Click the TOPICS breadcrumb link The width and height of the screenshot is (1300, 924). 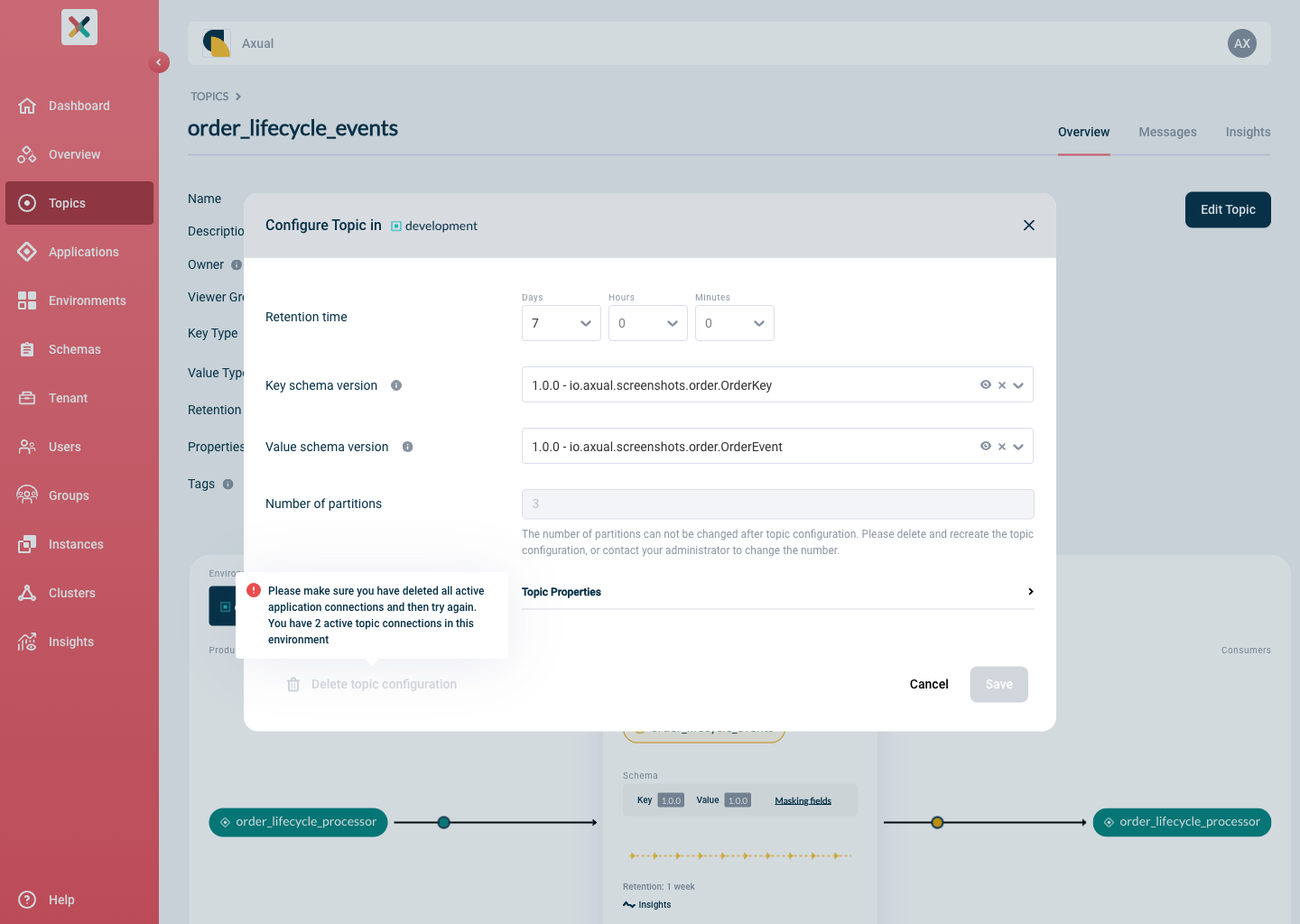point(209,97)
